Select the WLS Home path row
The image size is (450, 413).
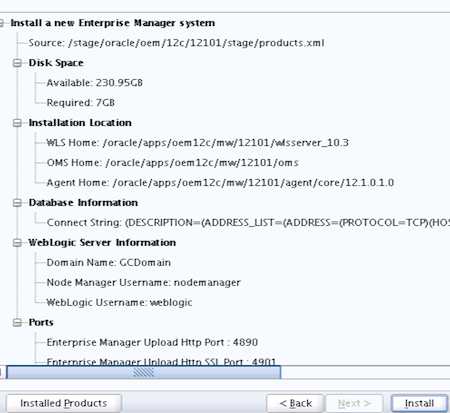(197, 143)
